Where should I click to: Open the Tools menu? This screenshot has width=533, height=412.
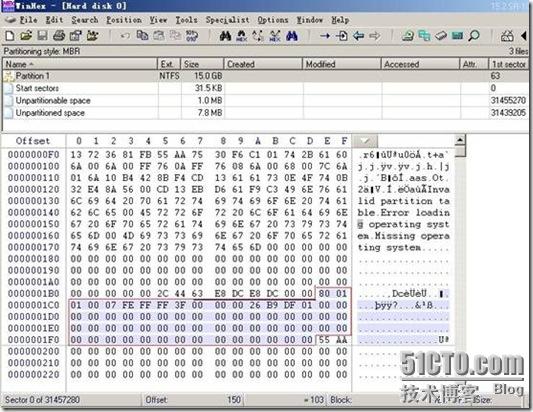coord(186,20)
